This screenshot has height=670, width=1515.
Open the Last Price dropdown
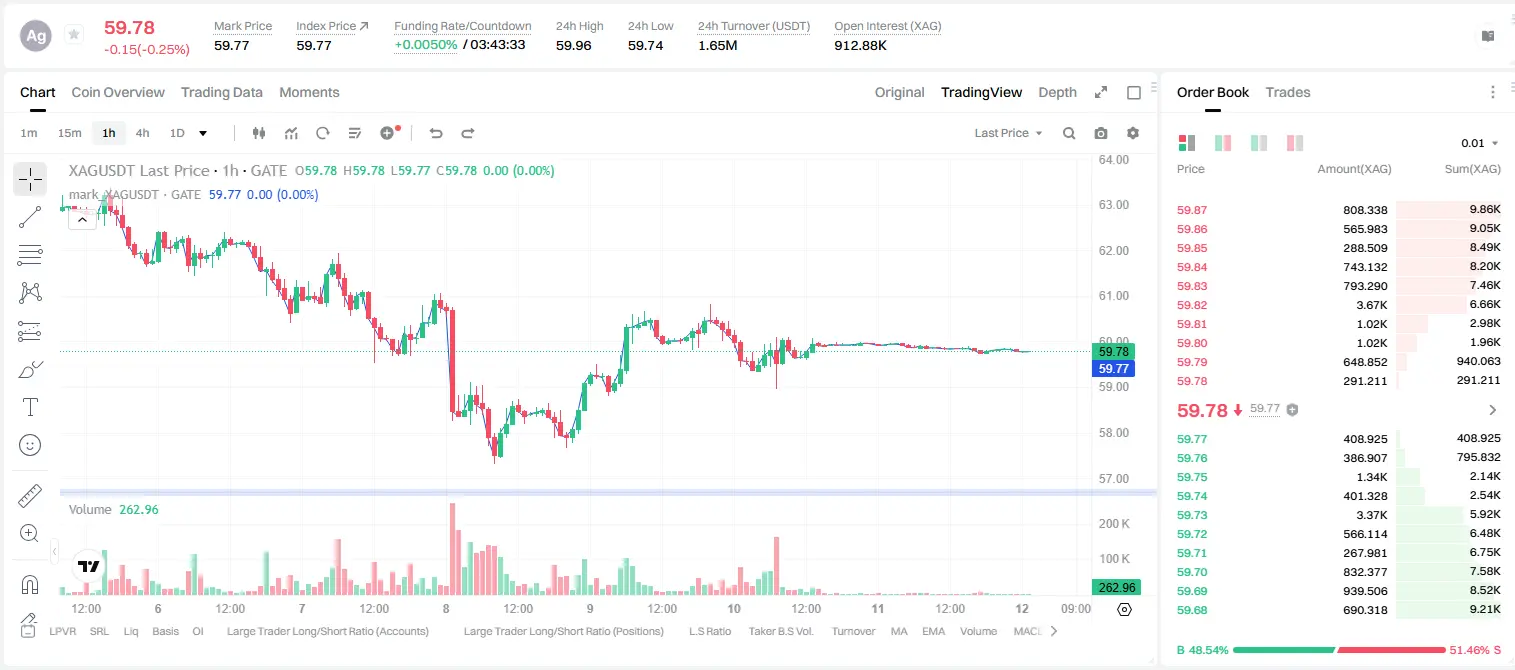click(x=1008, y=133)
